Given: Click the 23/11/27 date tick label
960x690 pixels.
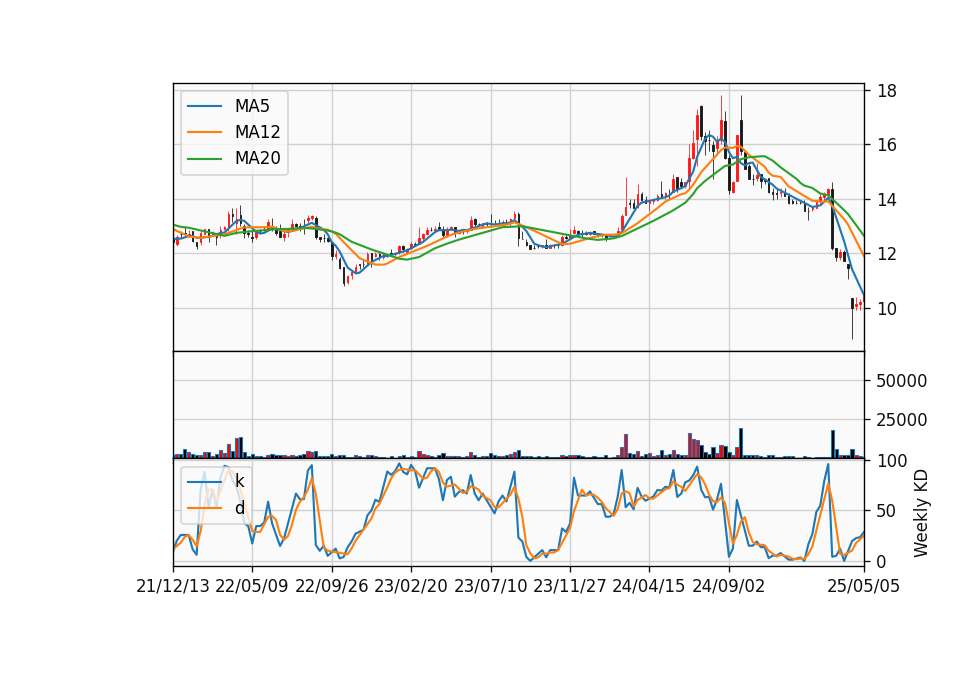Looking at the screenshot, I should coord(569,587).
